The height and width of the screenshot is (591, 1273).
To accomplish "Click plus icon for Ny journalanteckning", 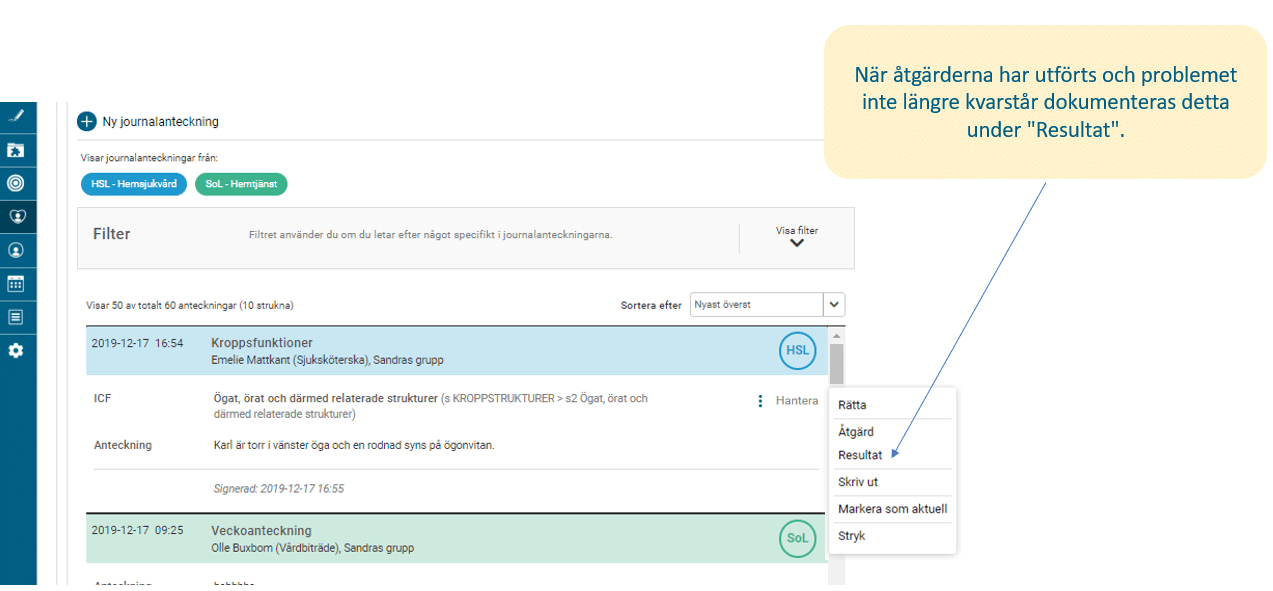I will tap(87, 122).
